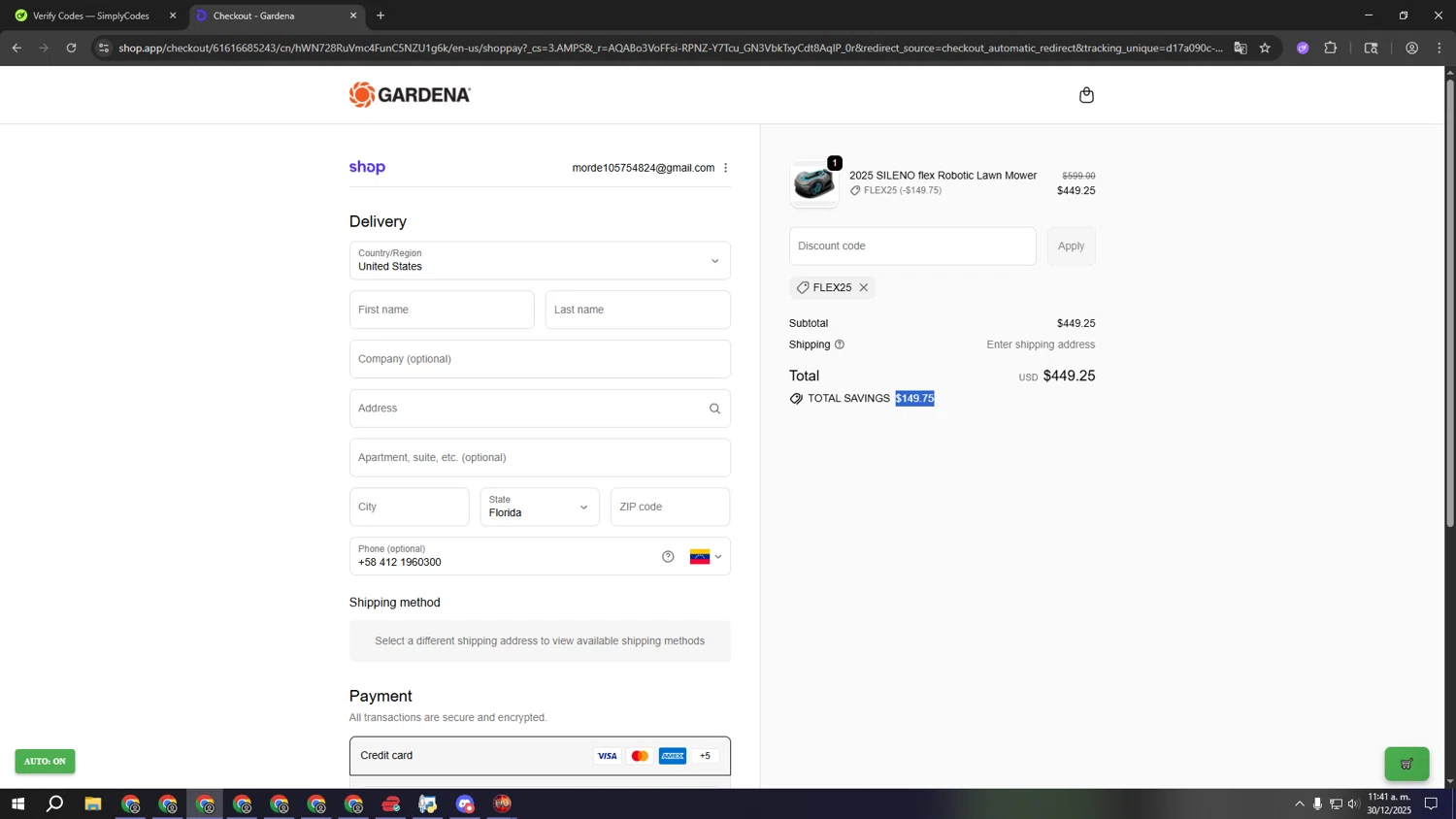Open the Extensions puzzle menu
The height and width of the screenshot is (819, 1456).
tap(1331, 48)
